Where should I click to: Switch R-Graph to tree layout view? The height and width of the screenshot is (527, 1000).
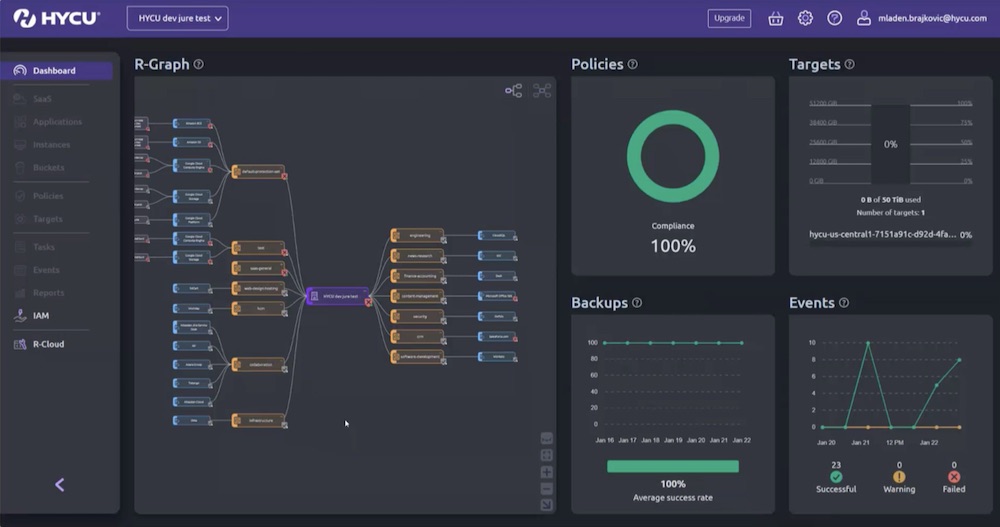pyautogui.click(x=513, y=91)
